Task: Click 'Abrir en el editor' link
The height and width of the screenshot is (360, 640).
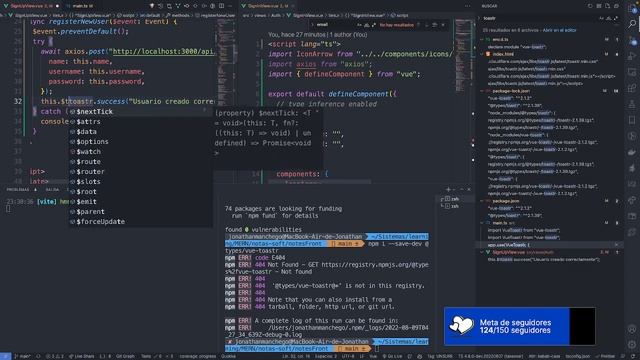Action: pyautogui.click(x=559, y=30)
